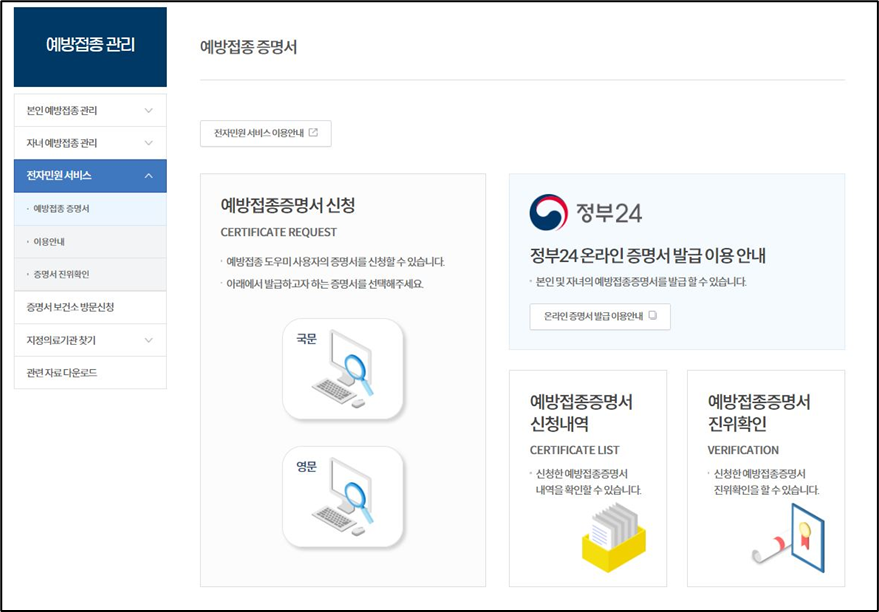Click 예방접종증명서 신청 heading
The height and width of the screenshot is (612, 879).
pos(288,205)
